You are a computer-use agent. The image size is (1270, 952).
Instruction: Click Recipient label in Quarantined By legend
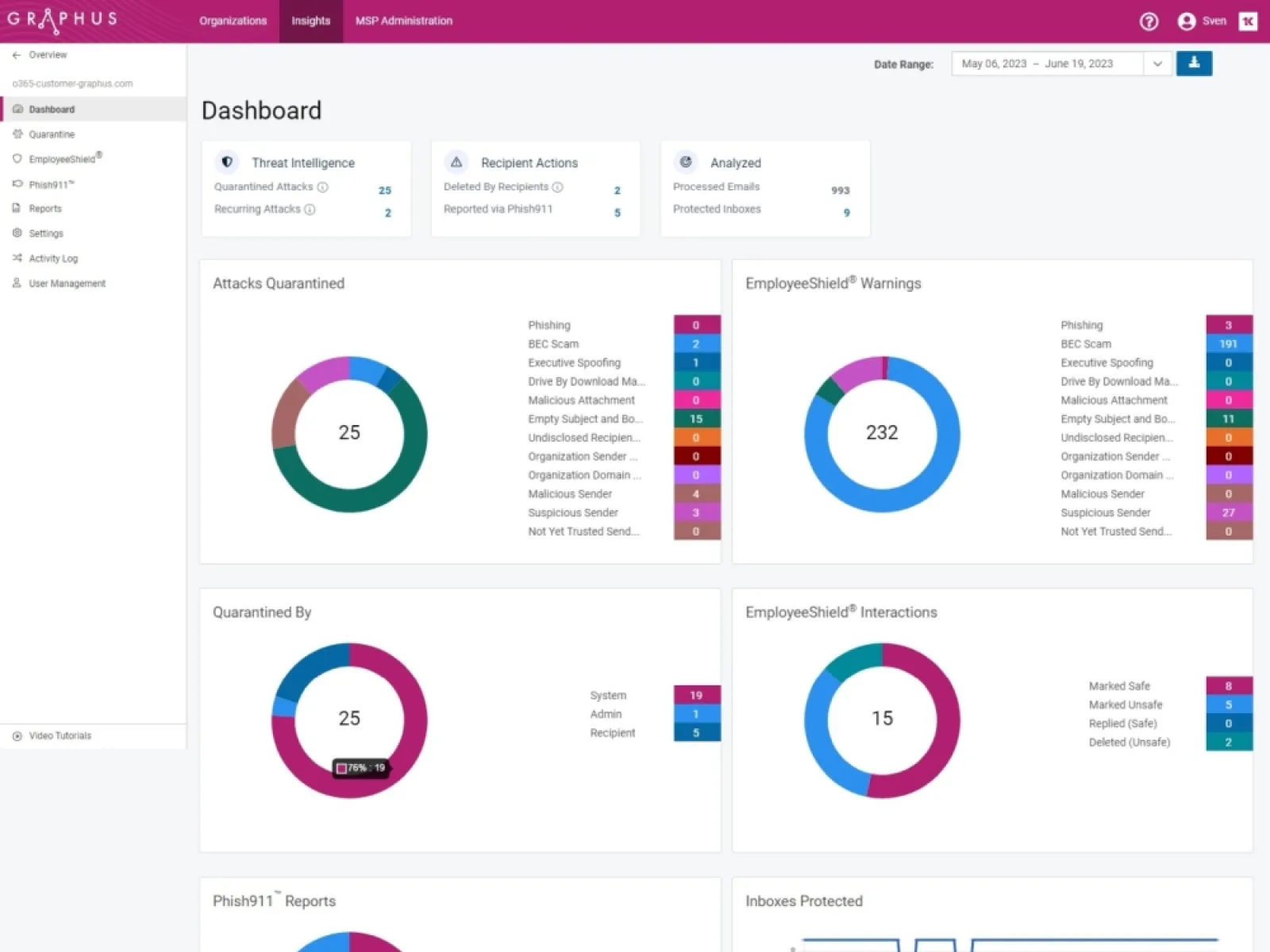[x=612, y=733]
